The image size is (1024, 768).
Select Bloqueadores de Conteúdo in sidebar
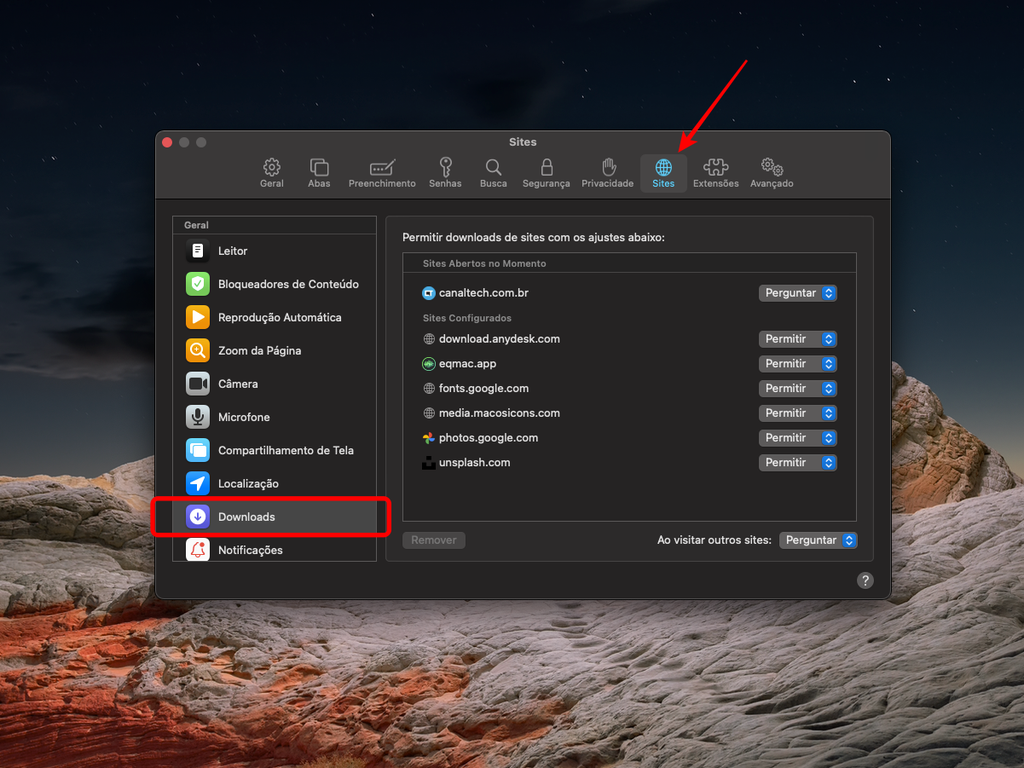pos(274,284)
